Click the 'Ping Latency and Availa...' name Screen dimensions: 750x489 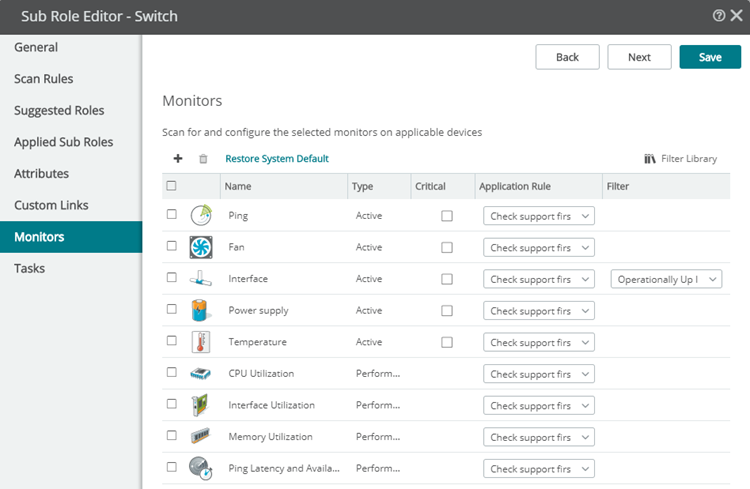click(x=284, y=468)
